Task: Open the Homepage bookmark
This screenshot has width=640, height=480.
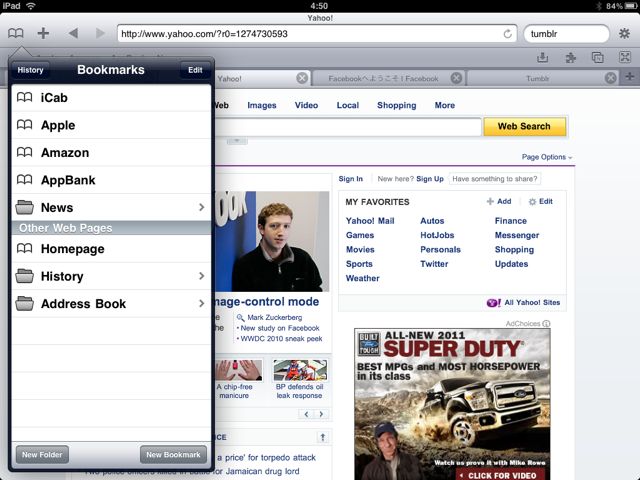Action: coord(111,249)
